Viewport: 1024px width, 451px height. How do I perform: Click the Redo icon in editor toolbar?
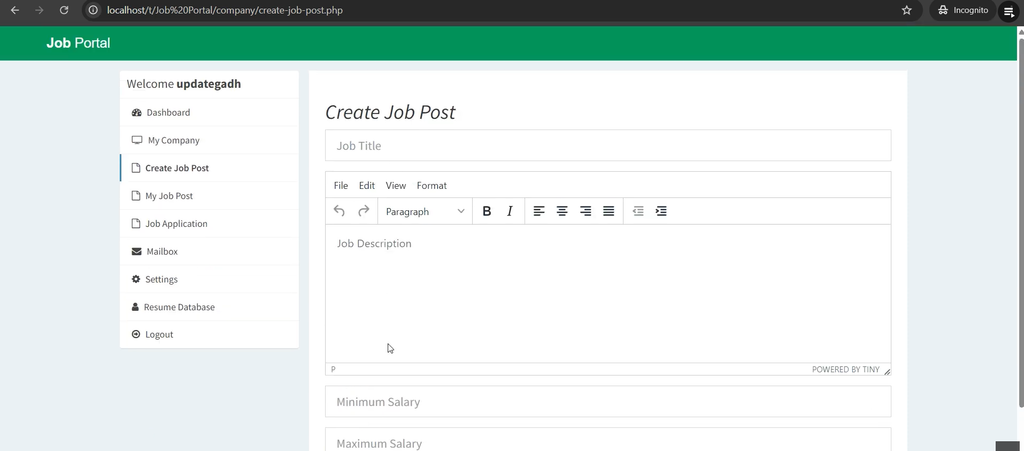[364, 211]
